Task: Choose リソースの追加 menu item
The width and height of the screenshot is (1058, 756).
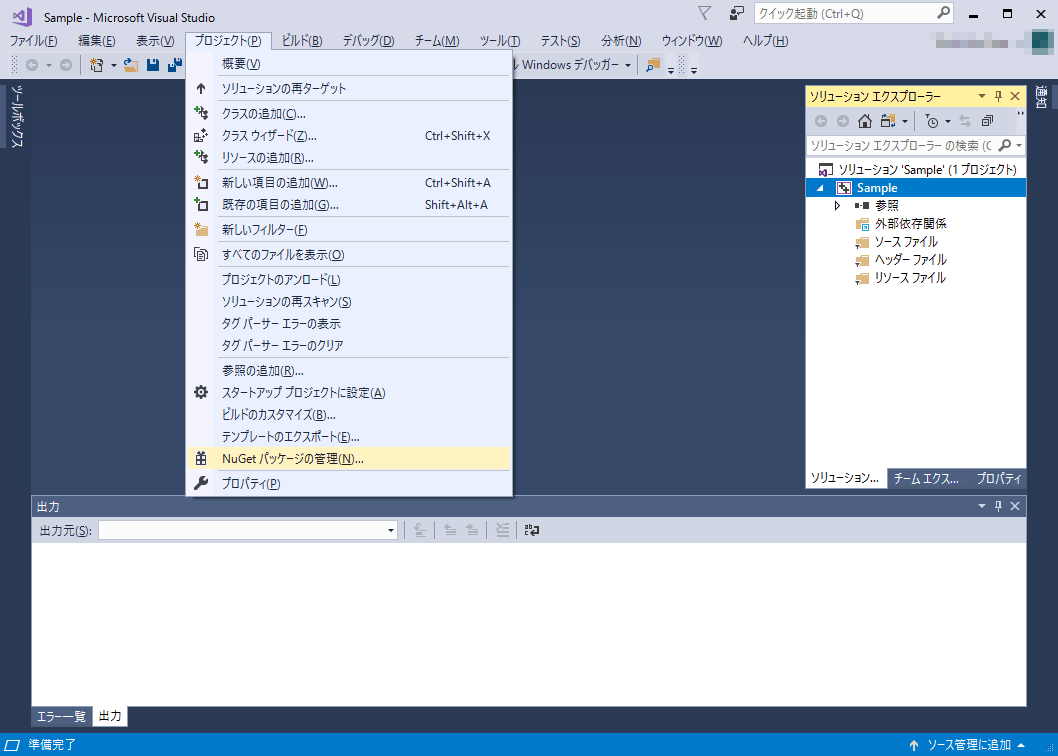Action: 348,158
